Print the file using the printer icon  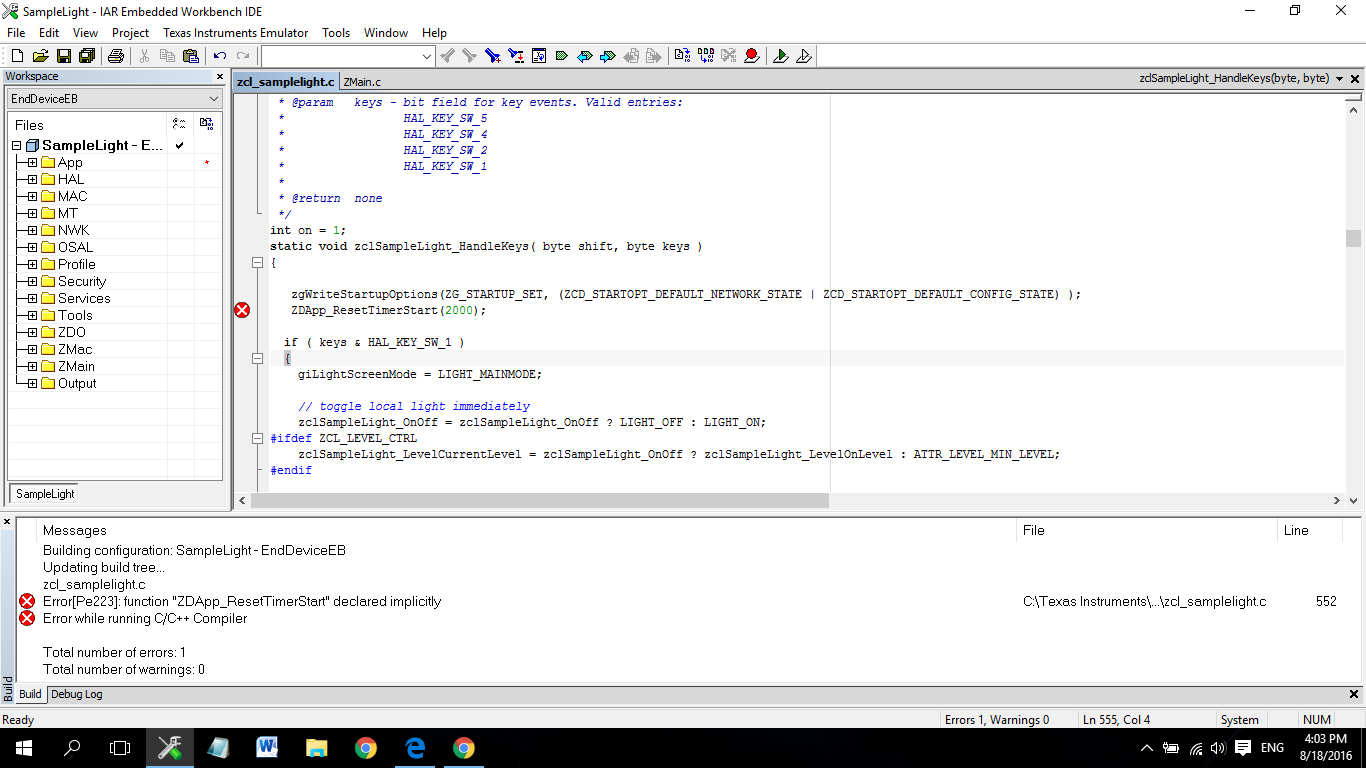[x=116, y=56]
